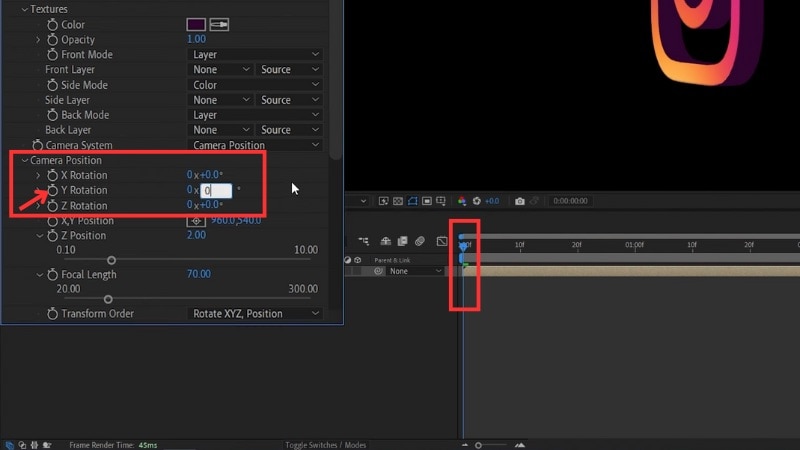The height and width of the screenshot is (450, 800).
Task: Open the grid and guide options icon
Action: 441,201
